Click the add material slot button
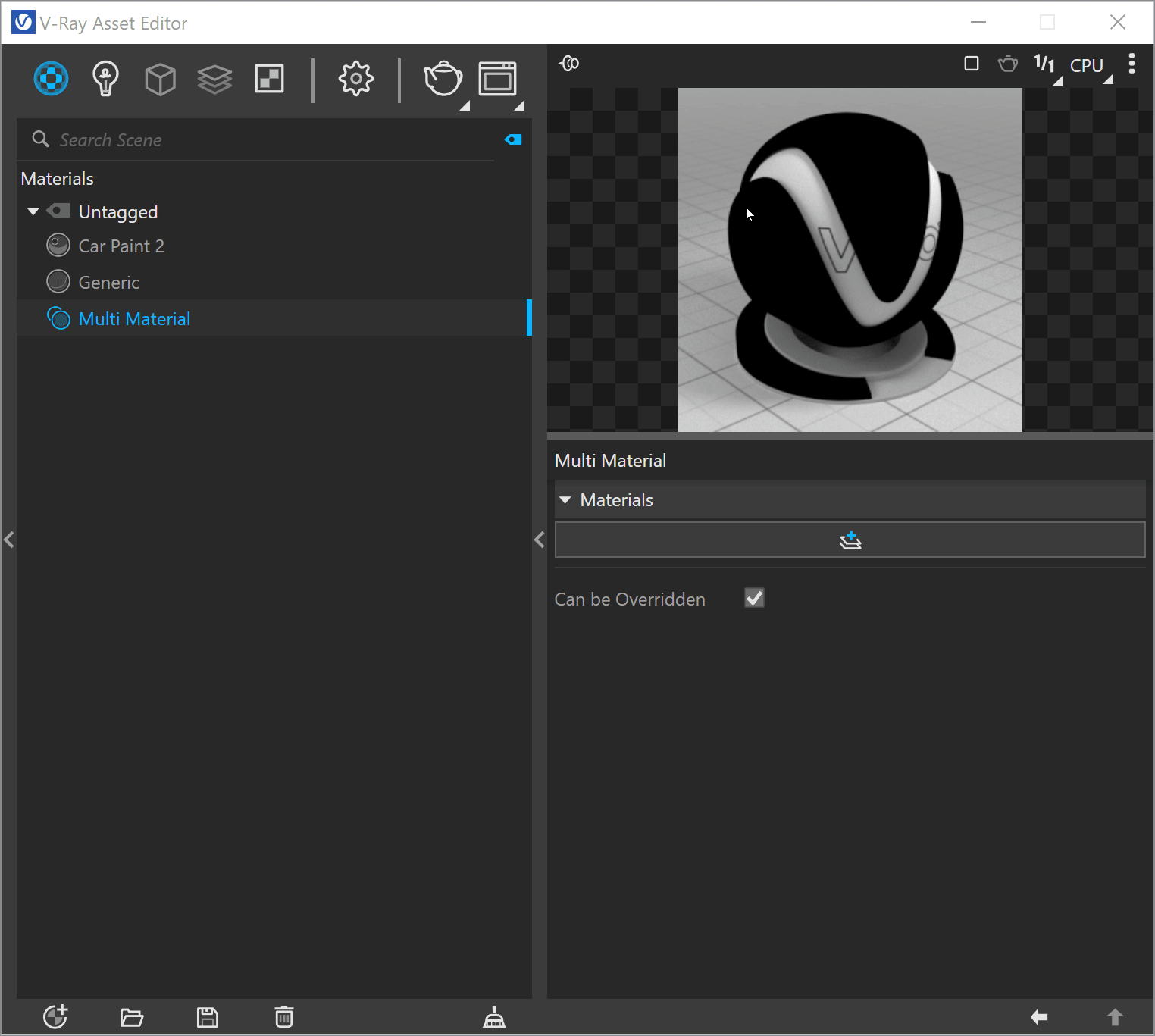This screenshot has width=1155, height=1036. point(850,540)
